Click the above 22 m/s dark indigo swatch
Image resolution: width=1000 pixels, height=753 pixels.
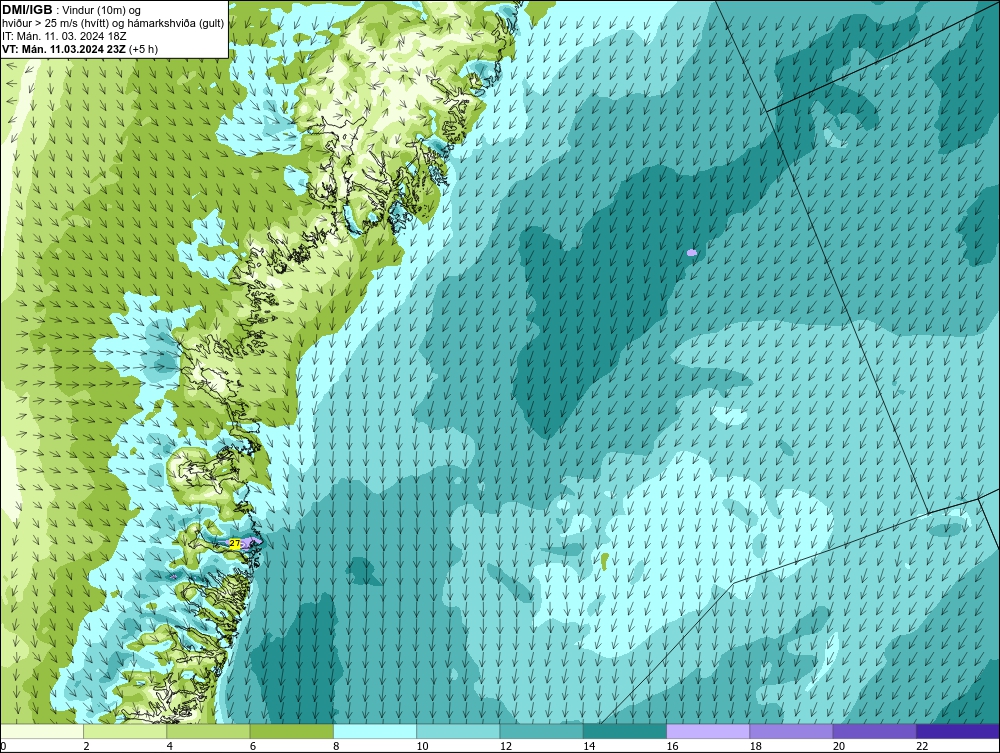tap(958, 731)
